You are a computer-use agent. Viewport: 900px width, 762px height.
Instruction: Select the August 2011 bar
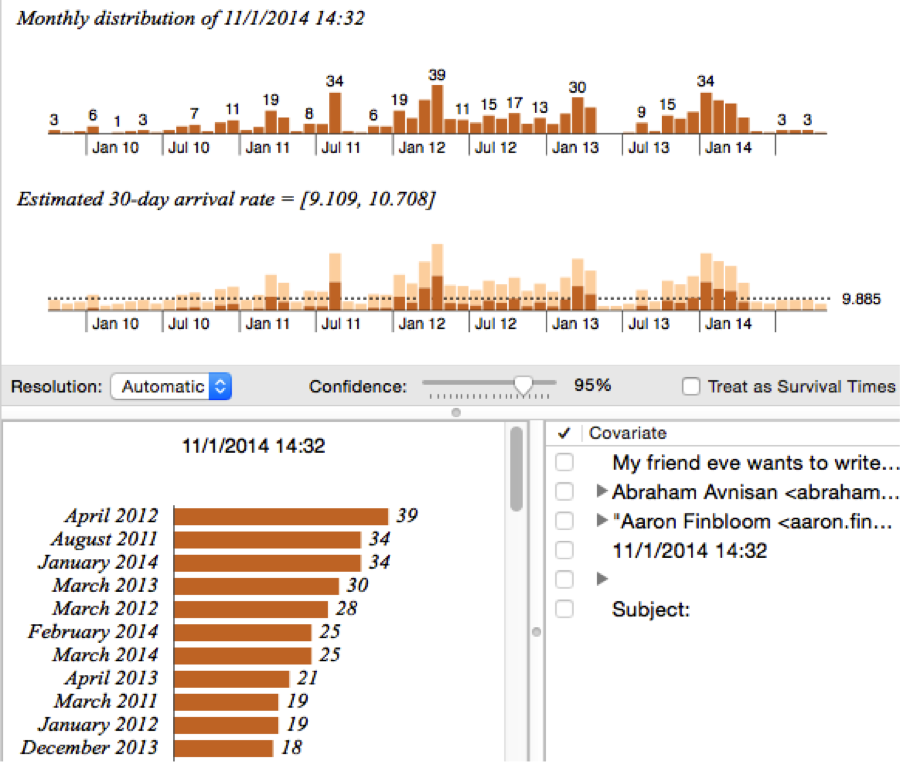(x=267, y=539)
